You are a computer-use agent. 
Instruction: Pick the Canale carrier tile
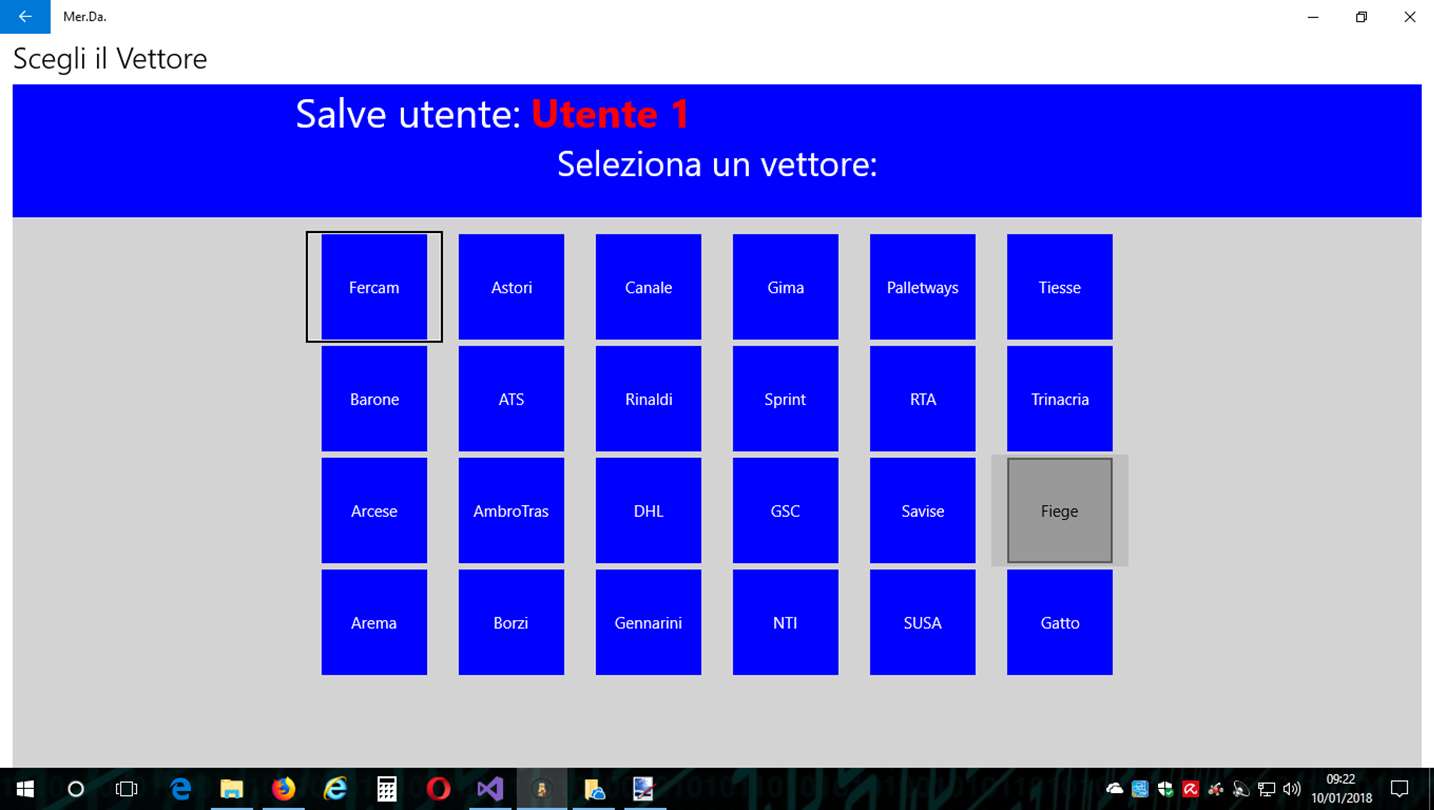tap(648, 287)
